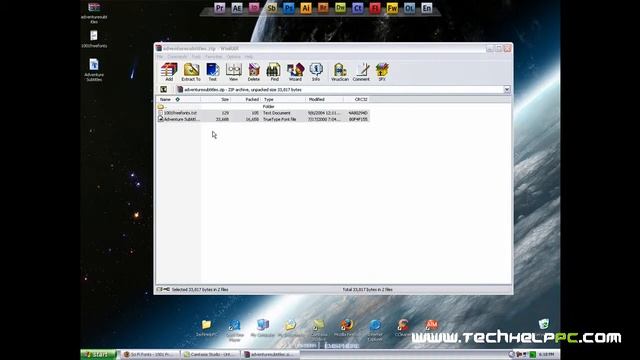Click the Delete toolbar icon
The height and width of the screenshot is (360, 640).
click(253, 72)
